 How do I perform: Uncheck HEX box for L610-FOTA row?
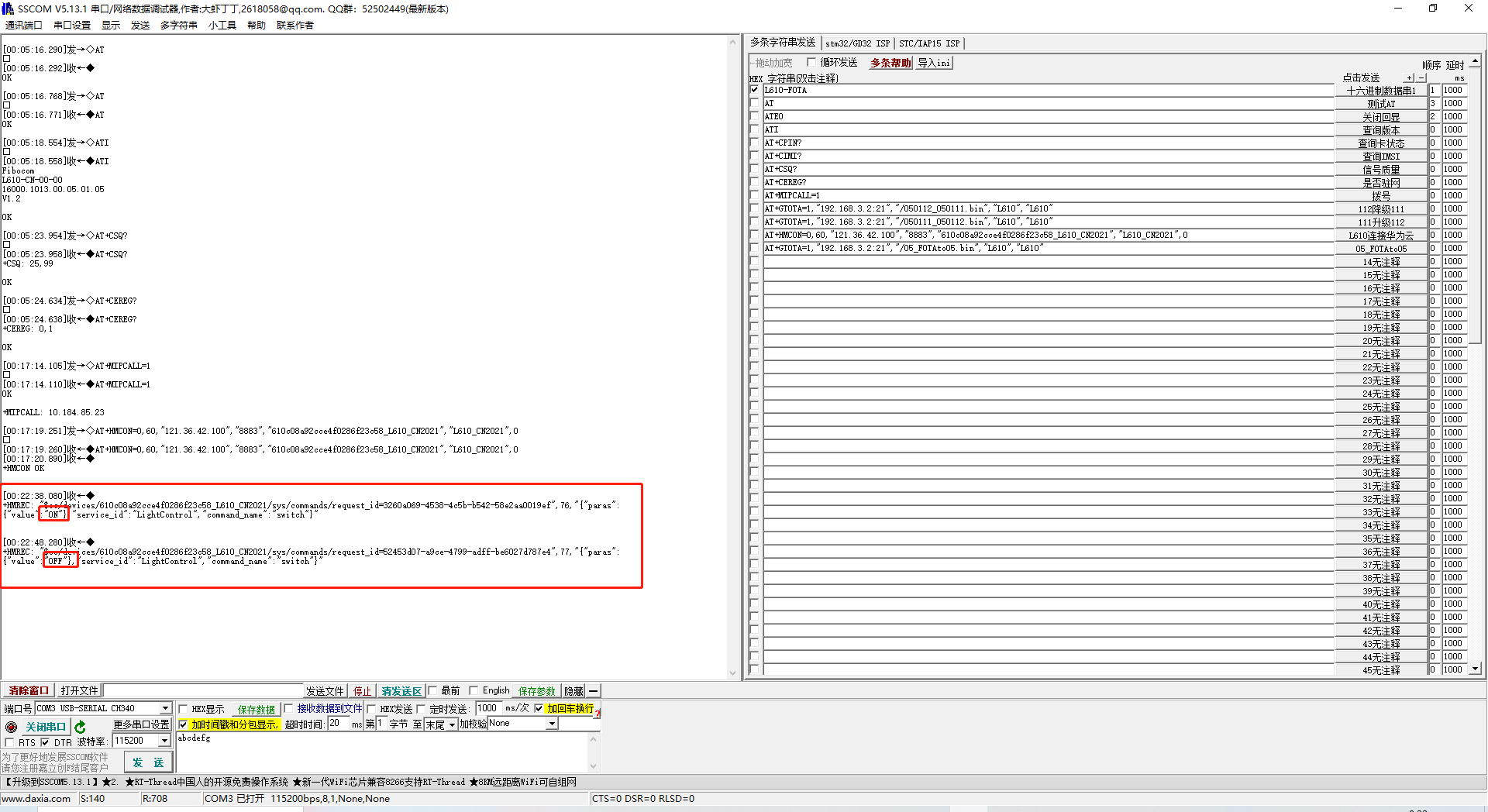point(754,90)
